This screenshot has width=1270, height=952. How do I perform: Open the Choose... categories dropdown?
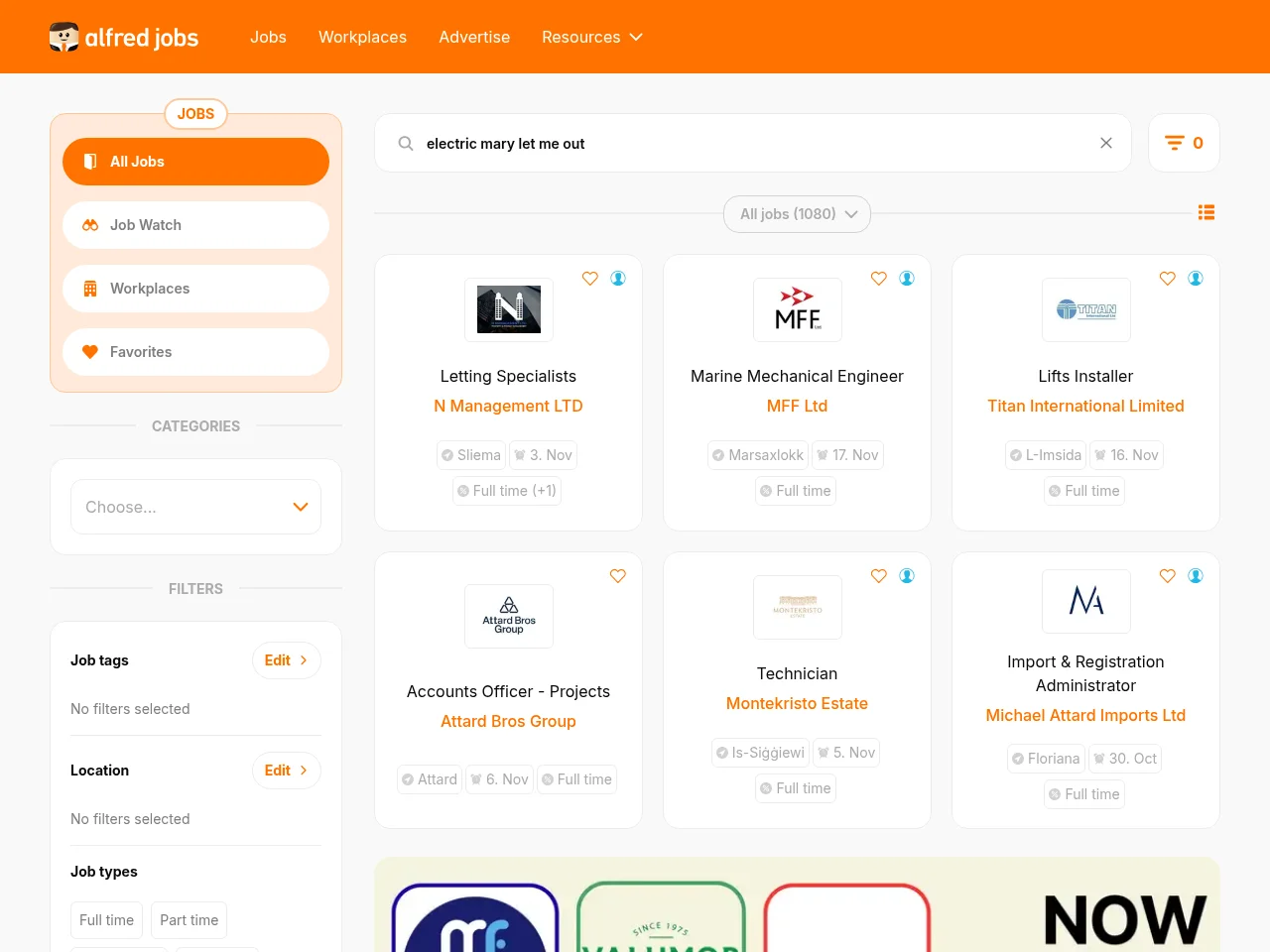click(196, 507)
